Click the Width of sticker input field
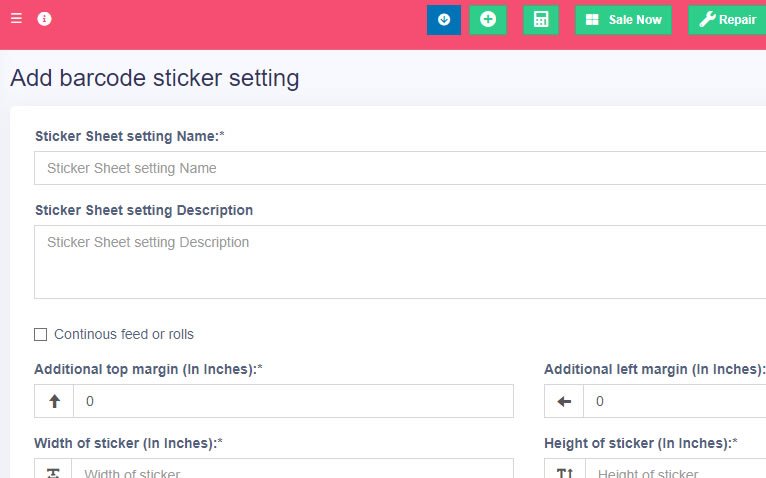 coord(293,470)
